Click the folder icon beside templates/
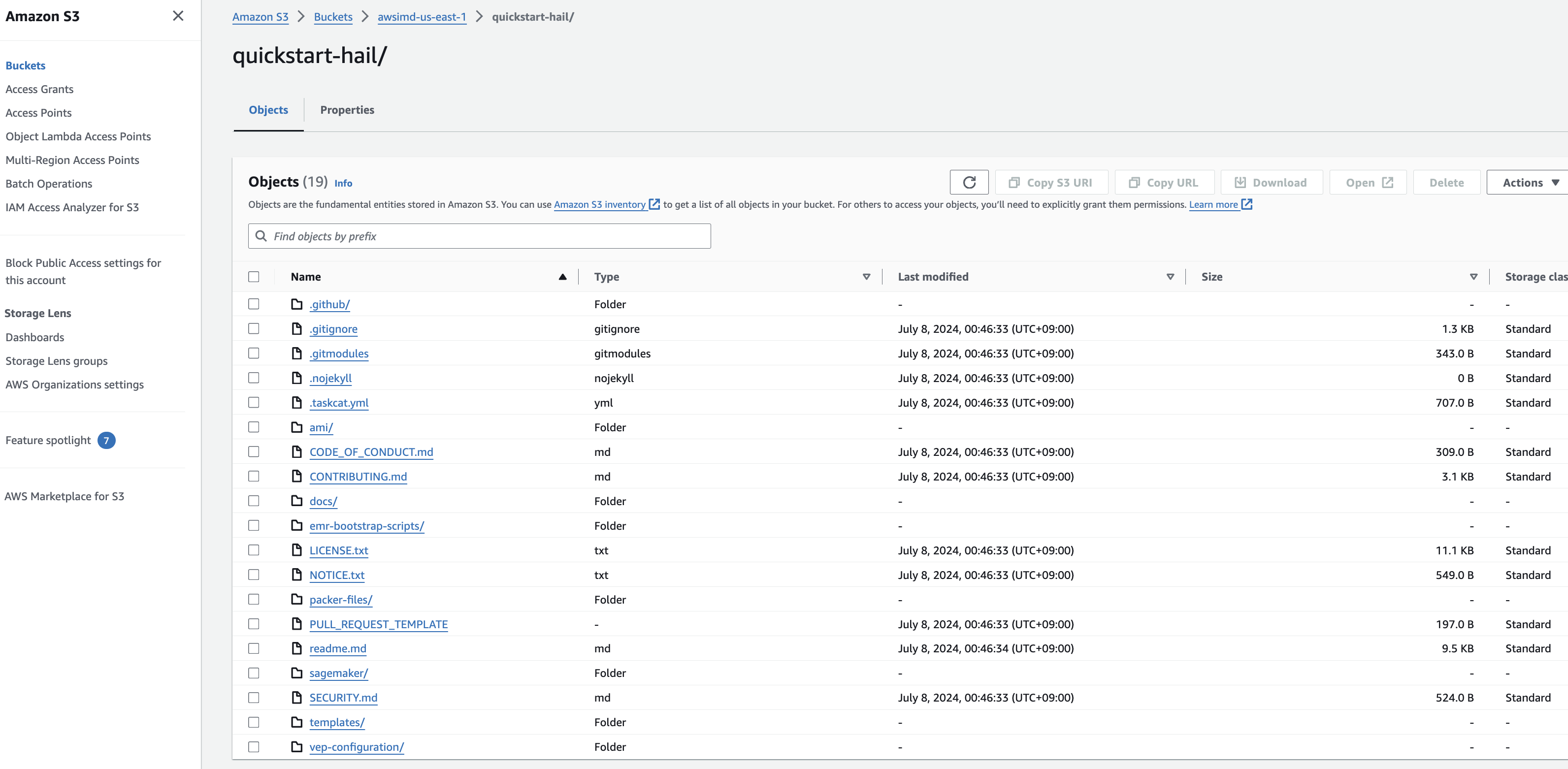 pyautogui.click(x=296, y=722)
